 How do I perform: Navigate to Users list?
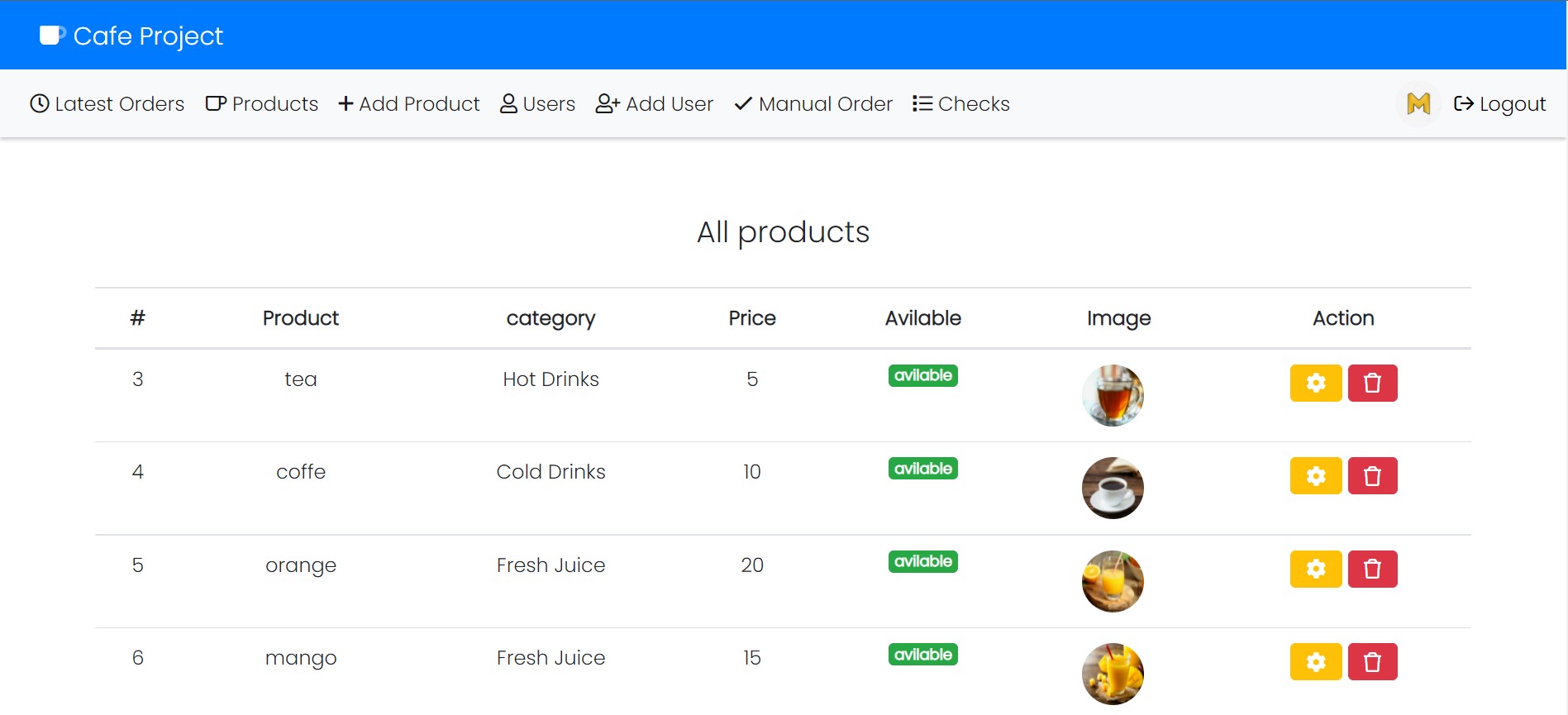[x=538, y=104]
